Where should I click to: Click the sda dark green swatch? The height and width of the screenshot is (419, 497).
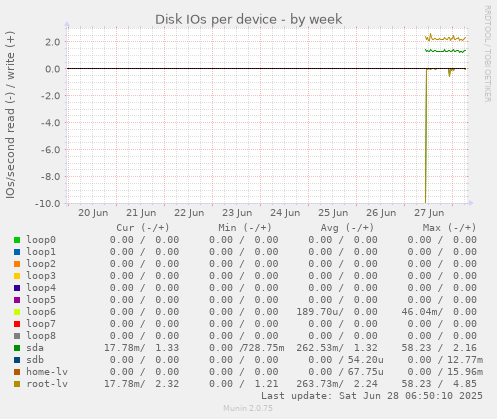point(17,348)
